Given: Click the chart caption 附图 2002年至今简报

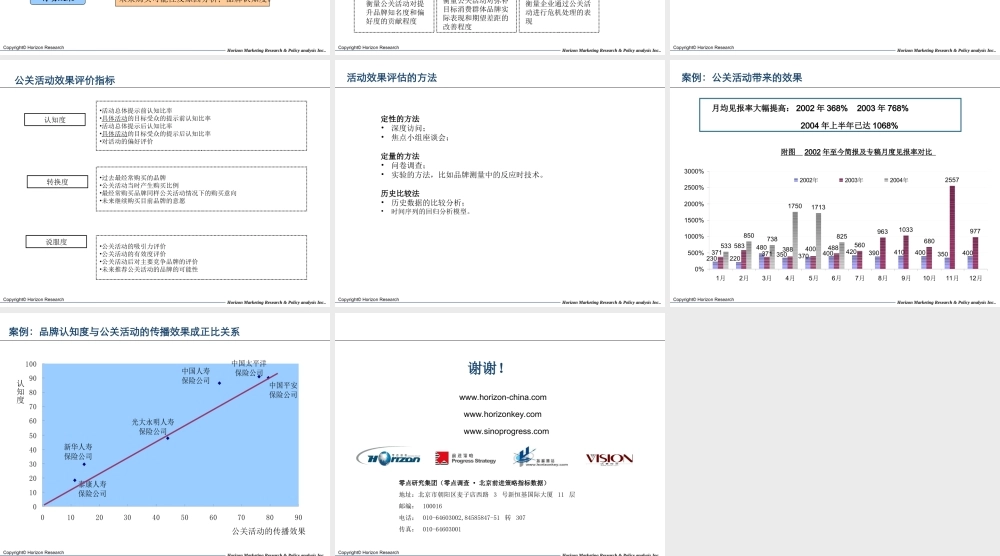Looking at the screenshot, I should (857, 152).
